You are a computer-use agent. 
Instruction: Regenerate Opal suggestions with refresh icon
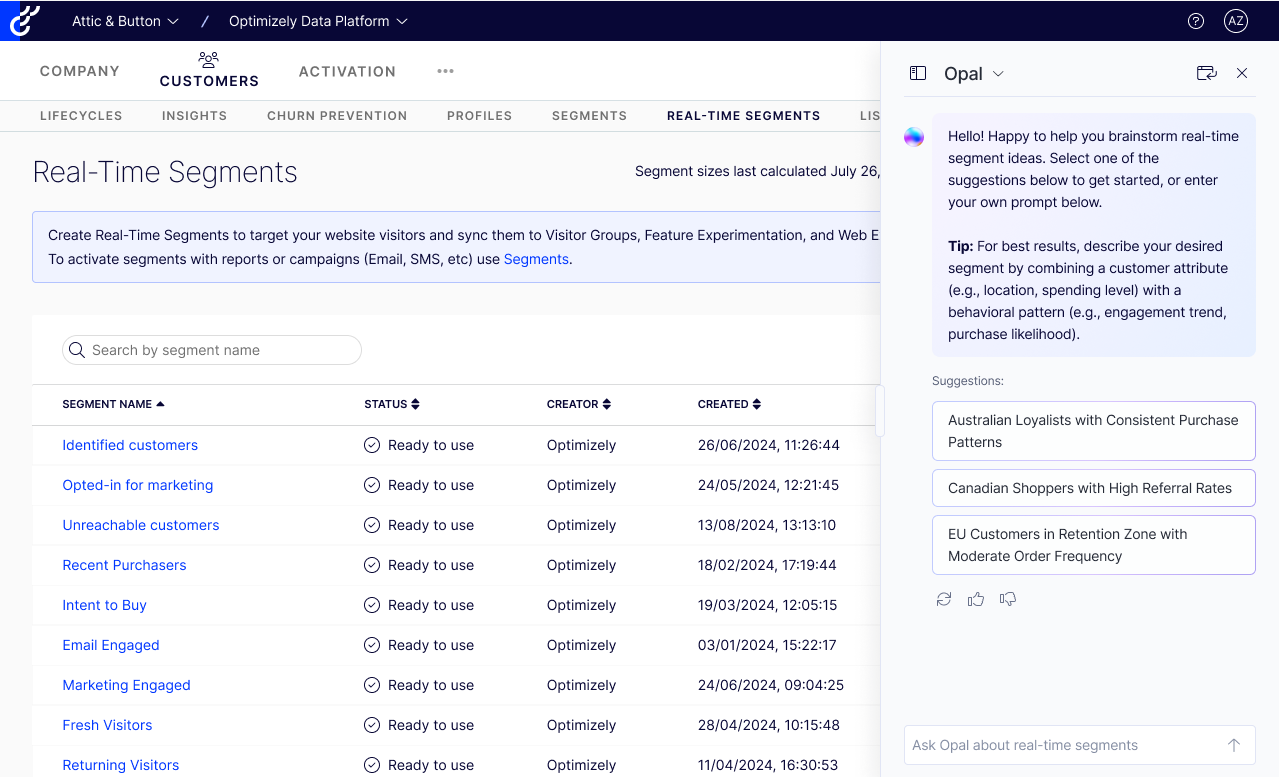pos(943,599)
